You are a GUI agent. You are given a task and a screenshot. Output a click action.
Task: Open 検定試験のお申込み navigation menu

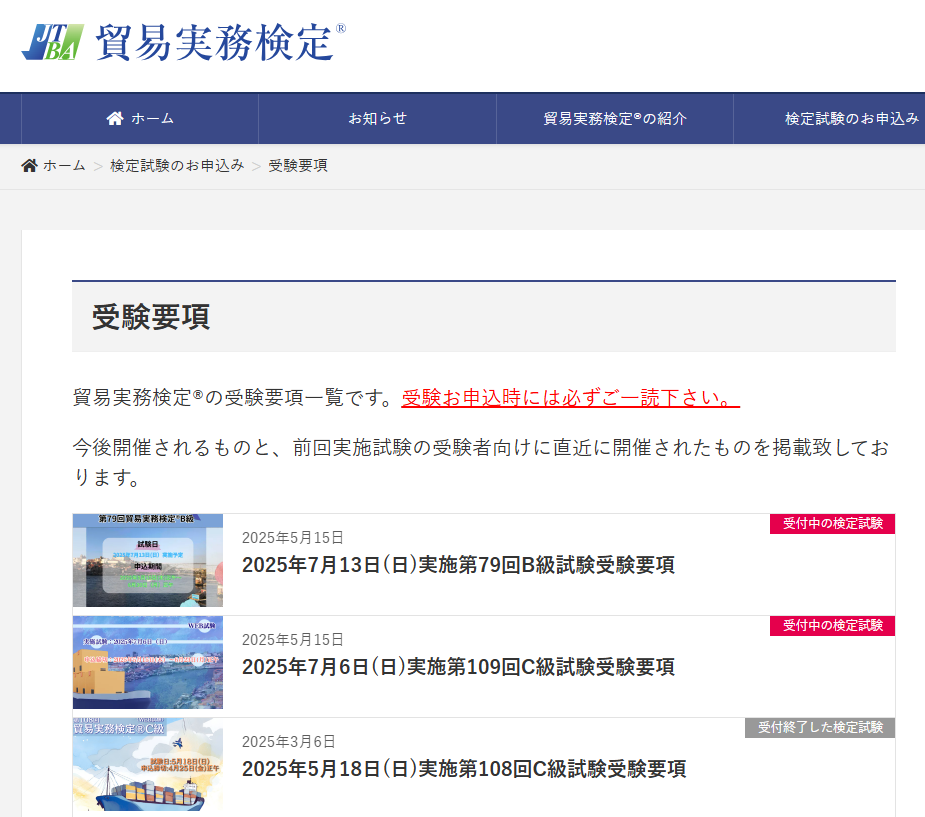point(851,118)
